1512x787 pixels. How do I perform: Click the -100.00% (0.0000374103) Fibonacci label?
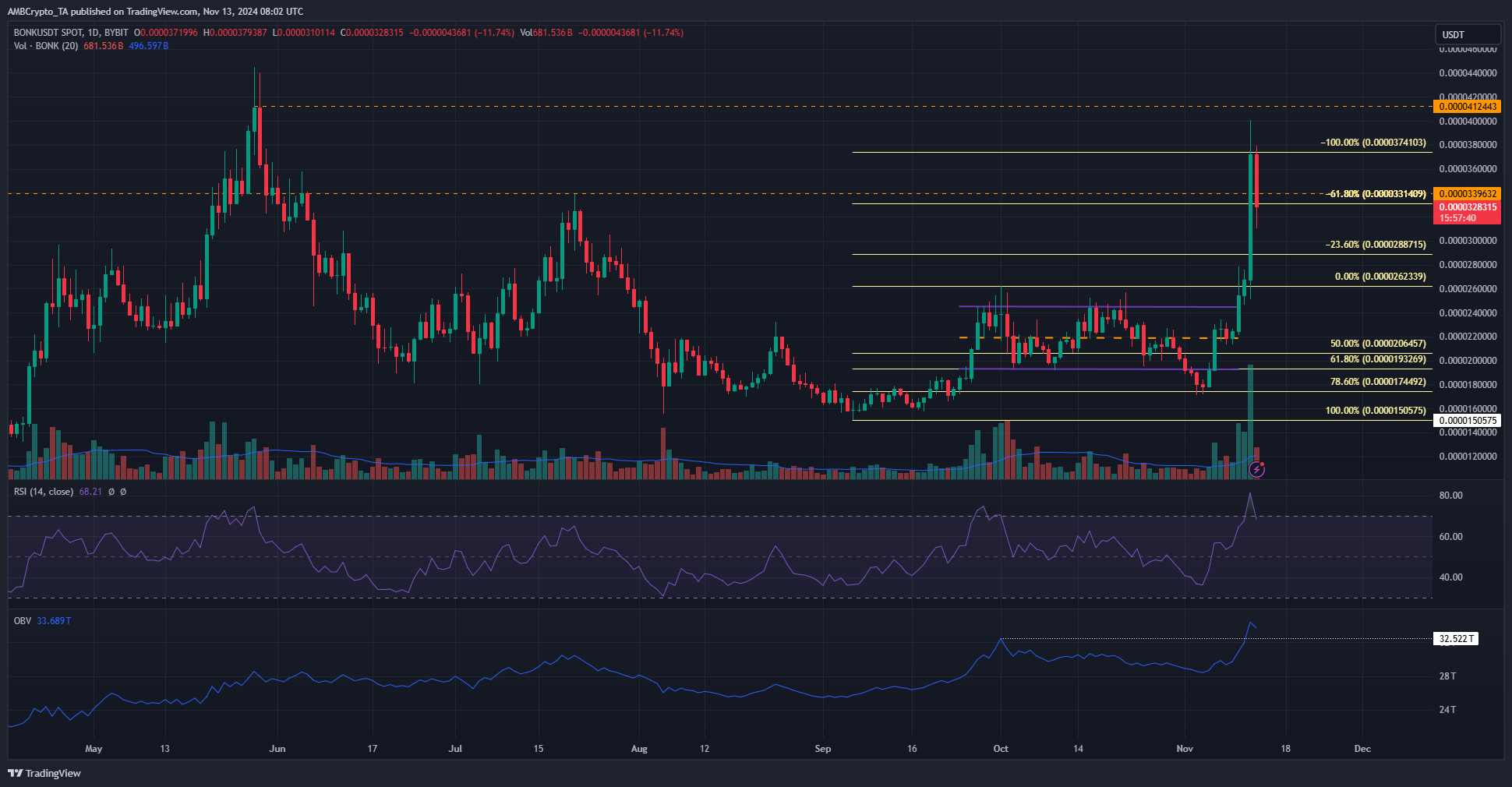click(1373, 143)
